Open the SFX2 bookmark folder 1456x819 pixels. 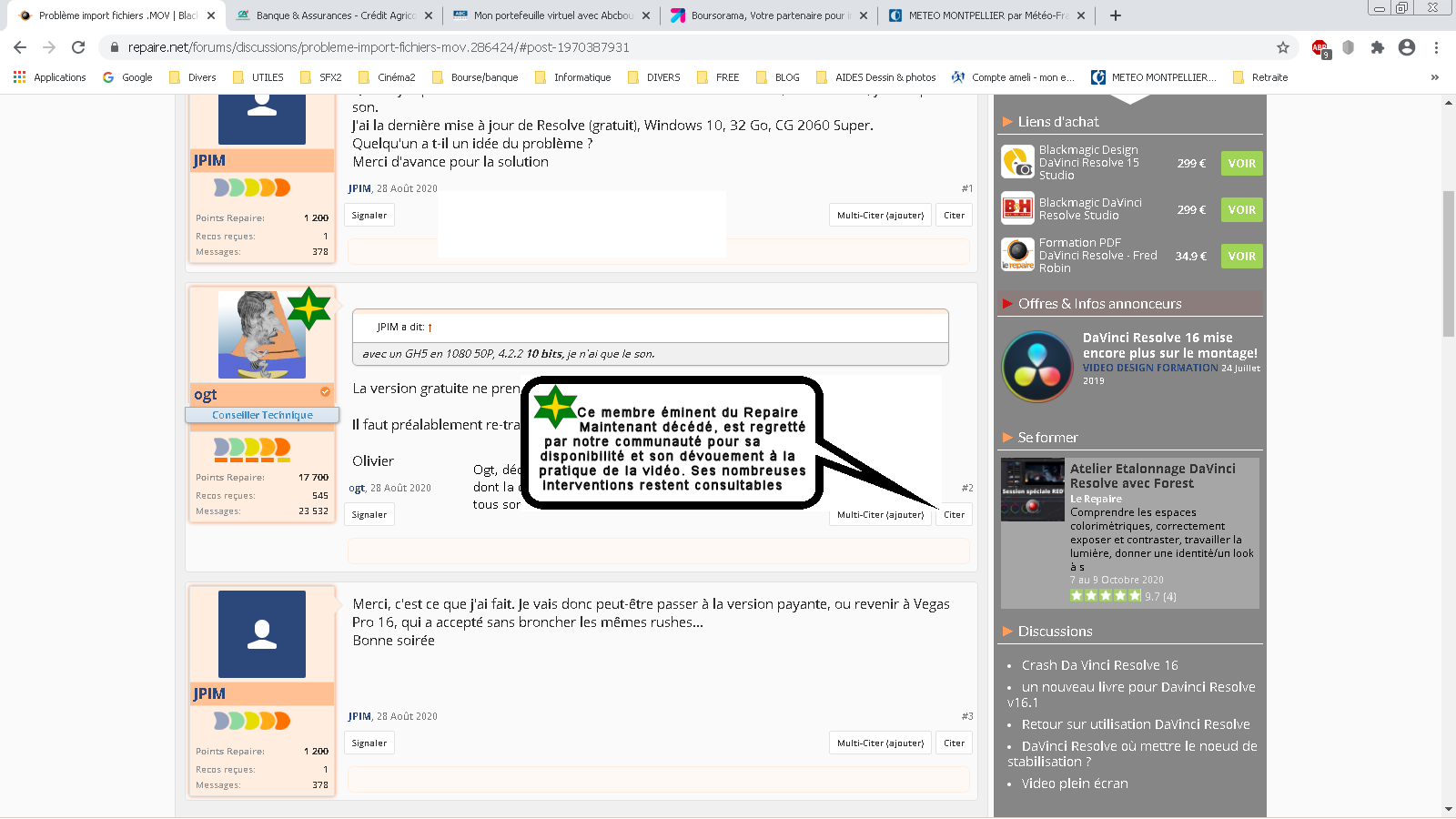coord(321,77)
